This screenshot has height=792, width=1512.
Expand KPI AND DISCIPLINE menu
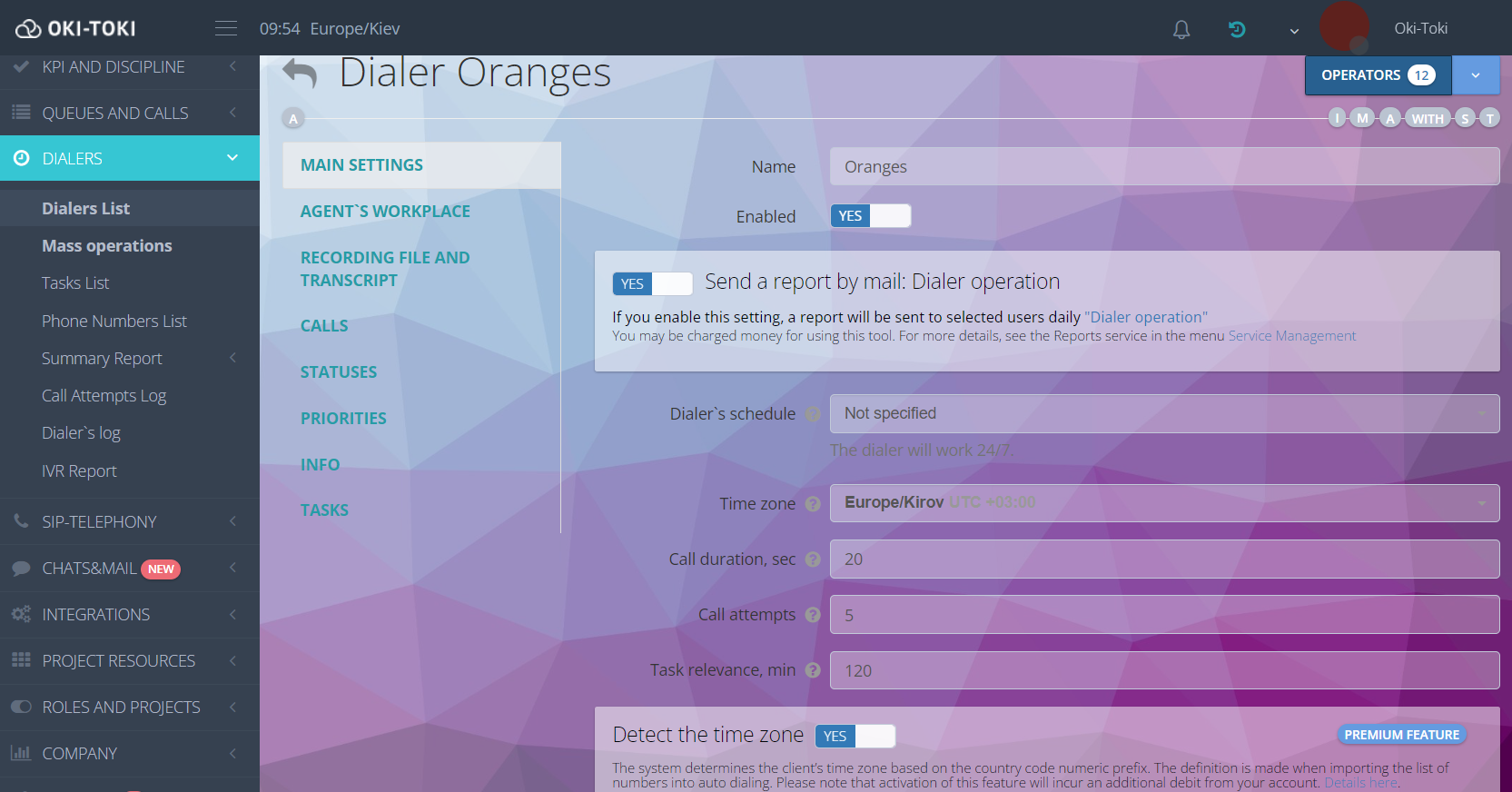(x=130, y=66)
